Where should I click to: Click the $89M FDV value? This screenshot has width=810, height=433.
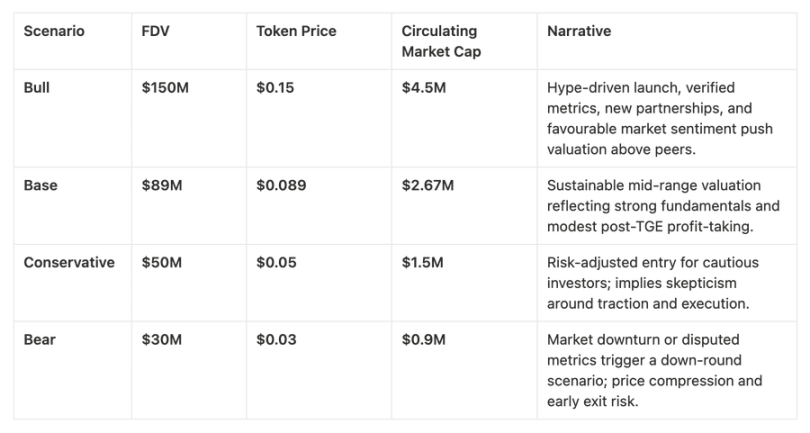click(162, 185)
